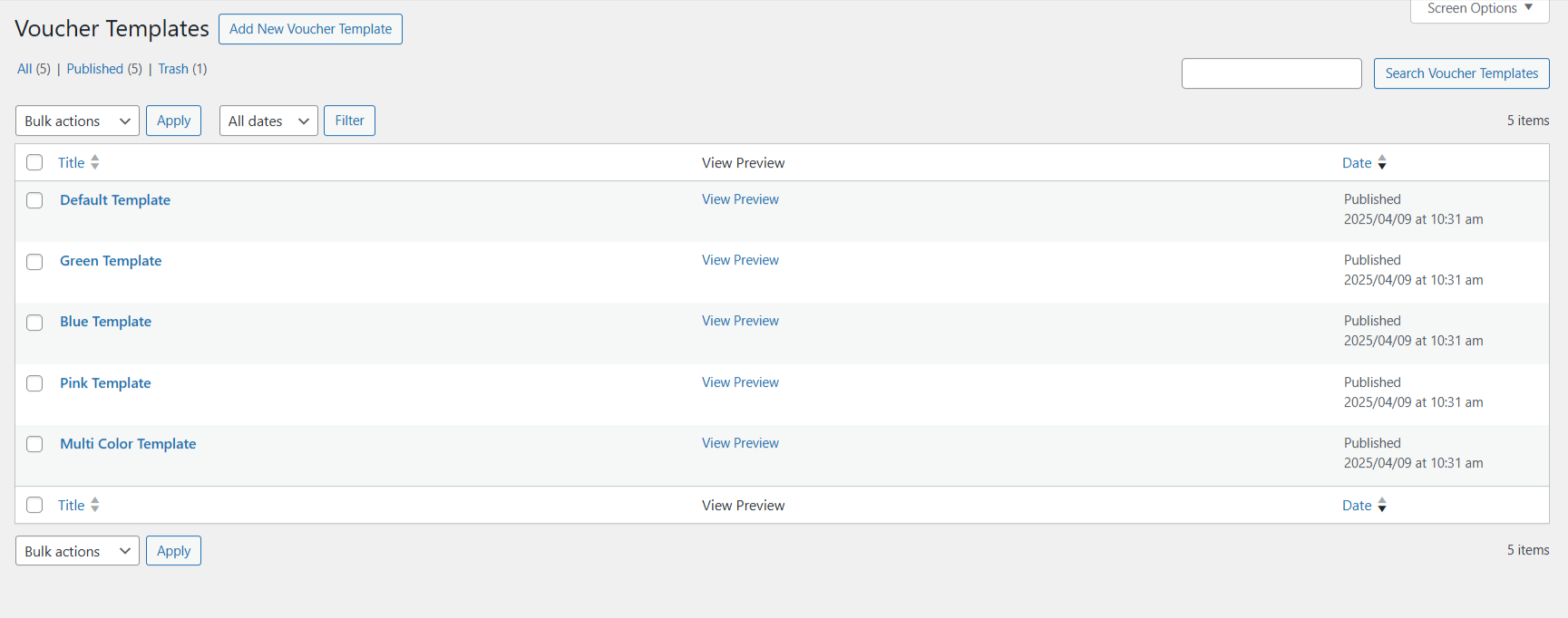Switch to the Trash view
The height and width of the screenshot is (618, 1568).
pos(173,69)
